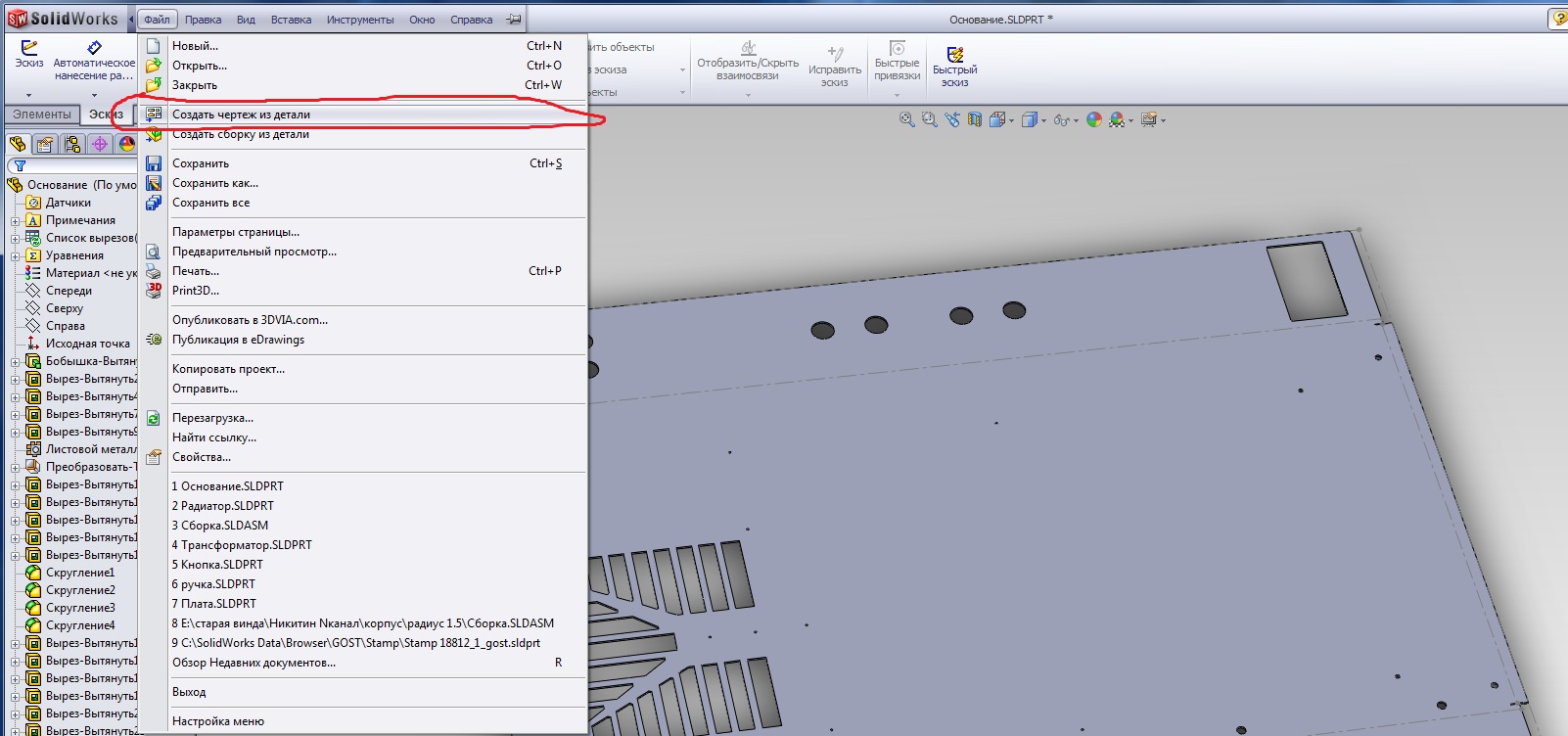The image size is (1568, 736).
Task: Click the feature tree filter field
Action: coord(72,165)
